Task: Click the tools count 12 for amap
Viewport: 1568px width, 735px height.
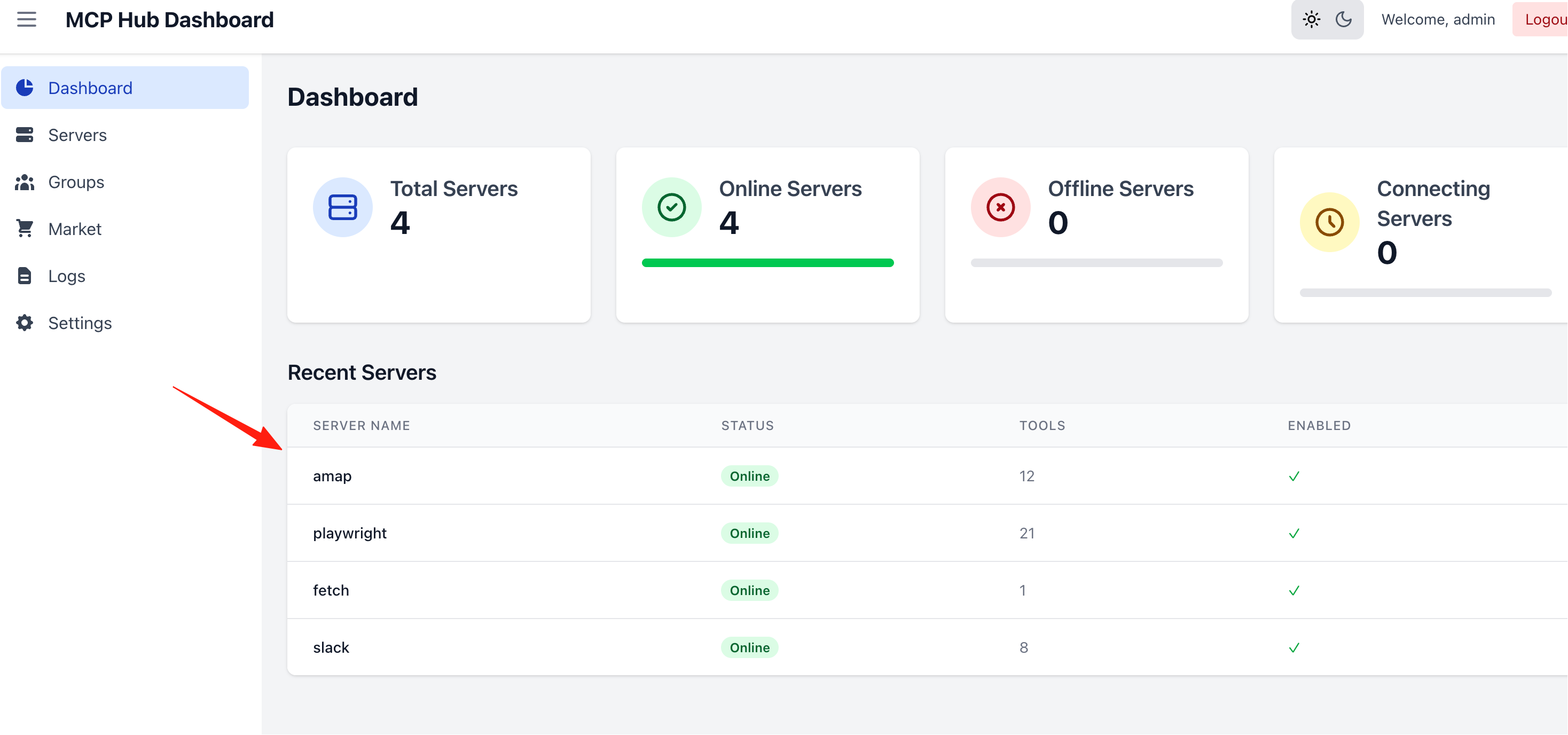Action: (1027, 476)
